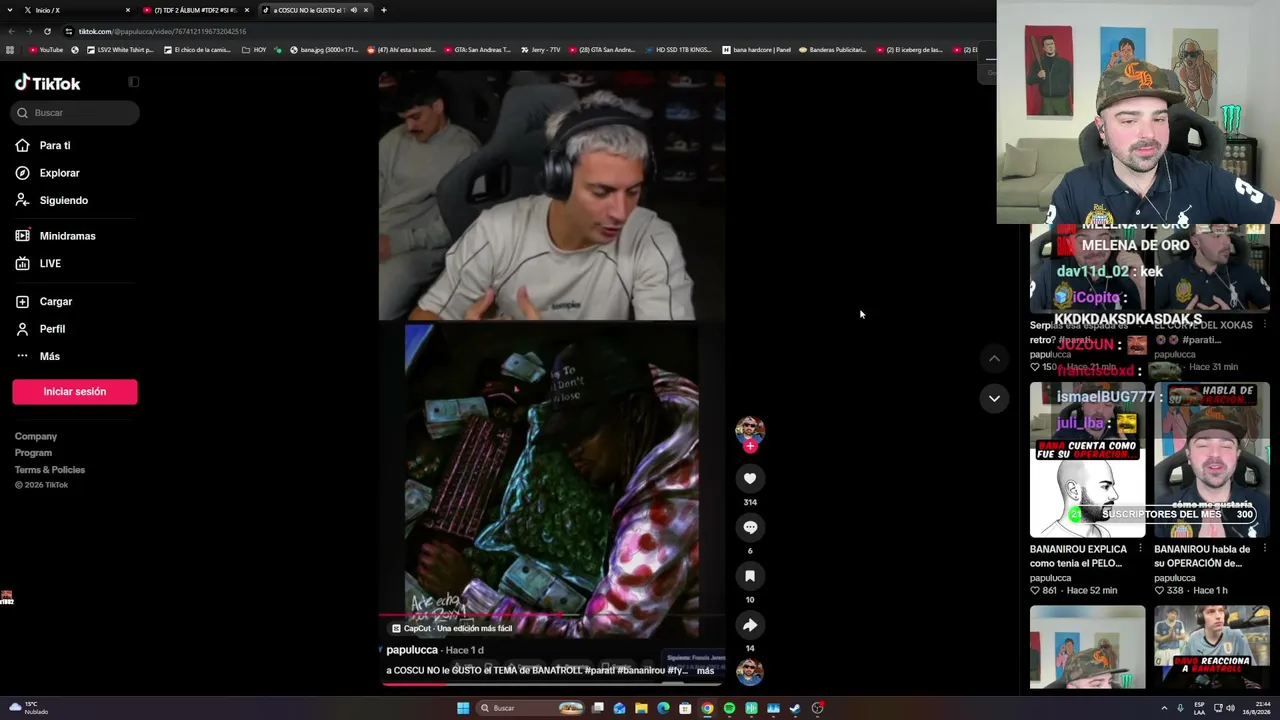Click the Iniciar sesión button

coord(75,392)
